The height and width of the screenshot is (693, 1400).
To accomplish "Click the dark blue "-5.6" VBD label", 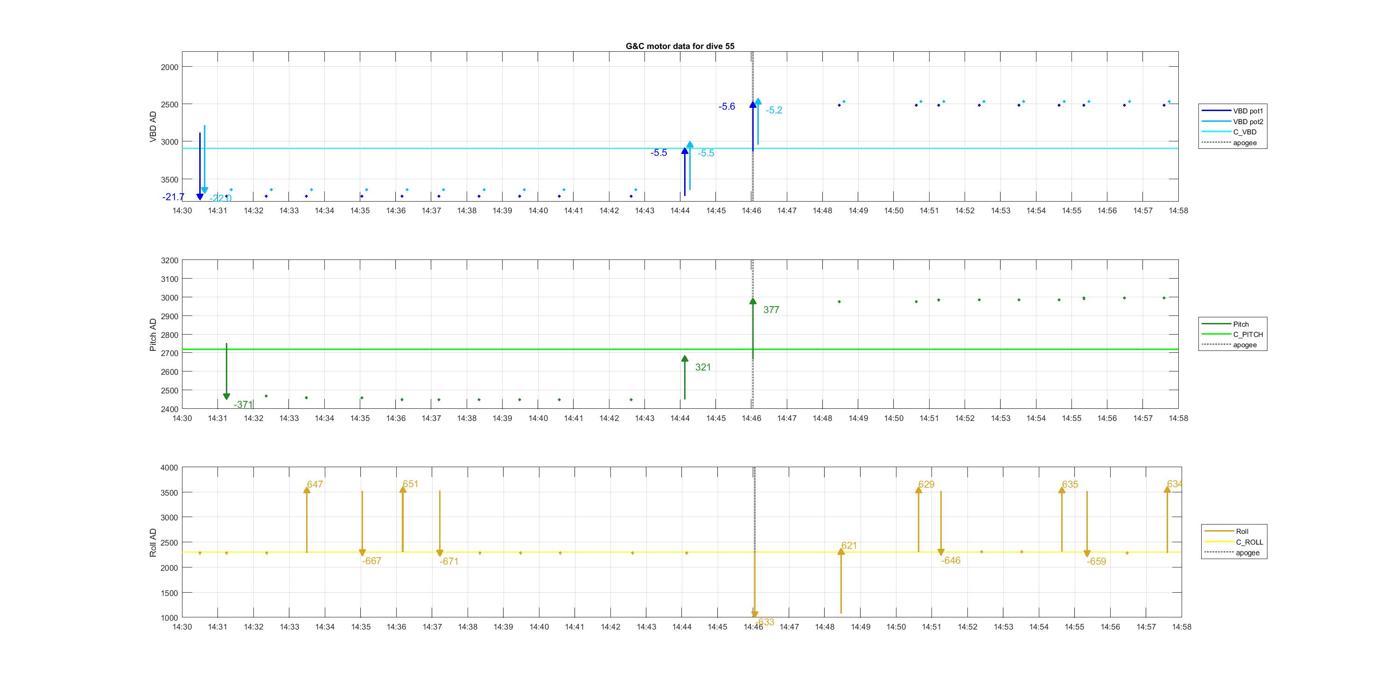I will [x=727, y=106].
